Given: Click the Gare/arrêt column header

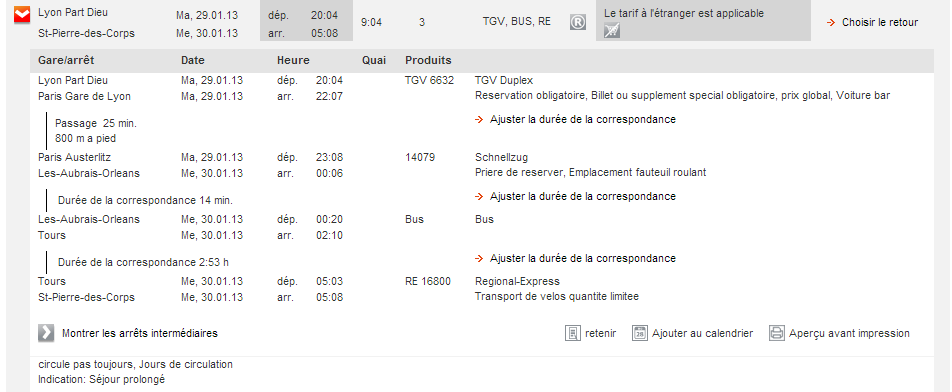Looking at the screenshot, I should pos(66,61).
